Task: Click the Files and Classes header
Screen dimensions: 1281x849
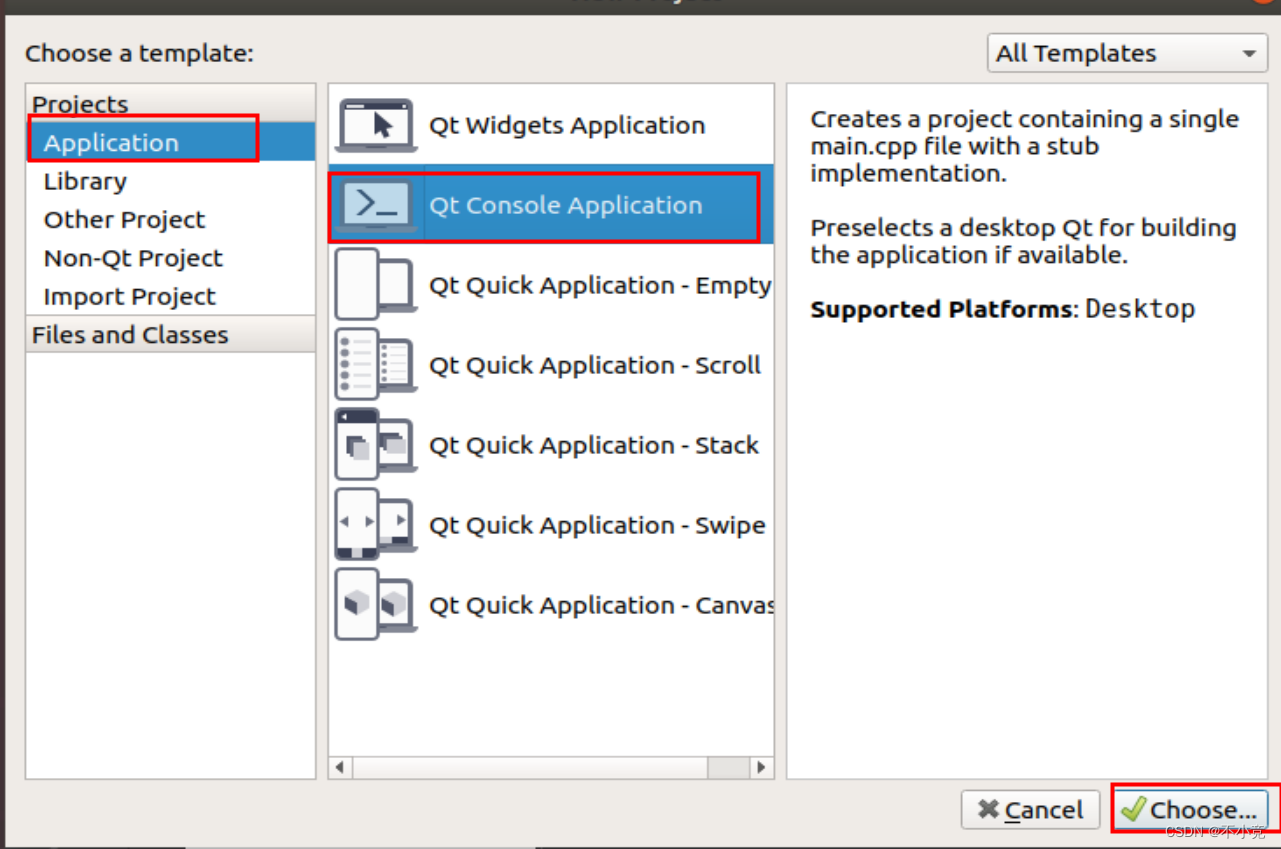Action: 171,334
